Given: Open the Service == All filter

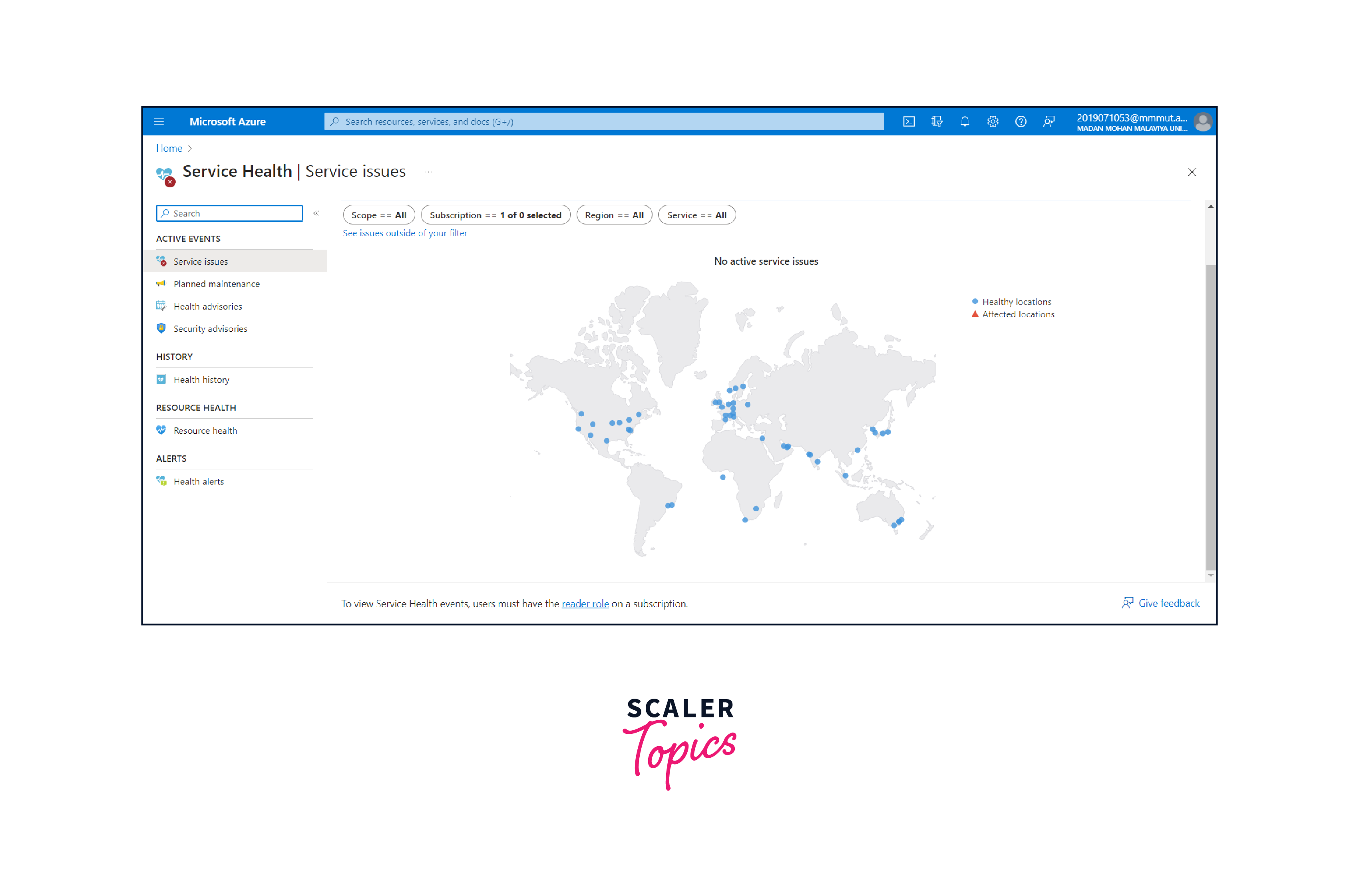Looking at the screenshot, I should pyautogui.click(x=696, y=215).
